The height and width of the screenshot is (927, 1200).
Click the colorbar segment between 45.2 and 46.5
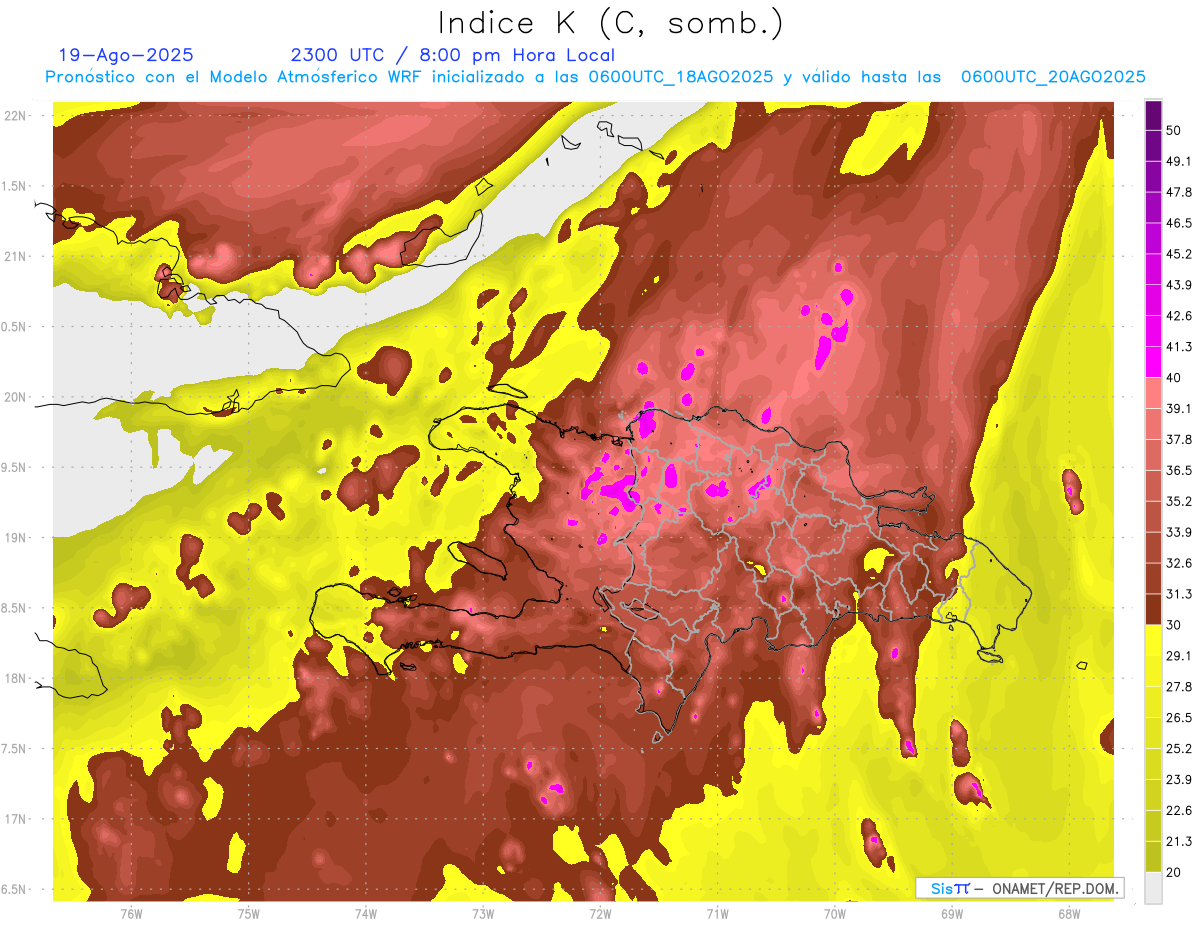tap(1153, 238)
